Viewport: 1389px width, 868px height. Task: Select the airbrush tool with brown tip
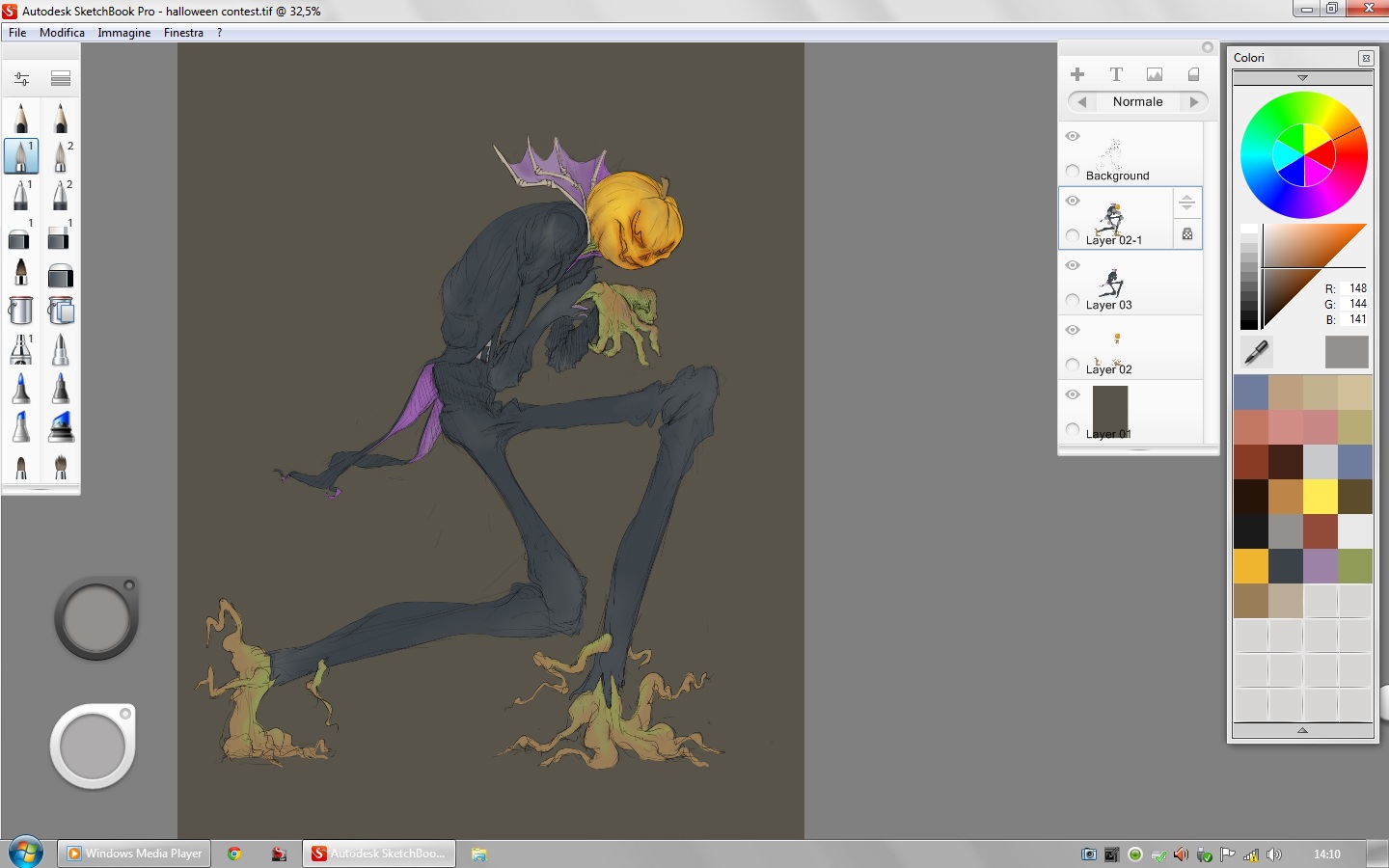21,273
